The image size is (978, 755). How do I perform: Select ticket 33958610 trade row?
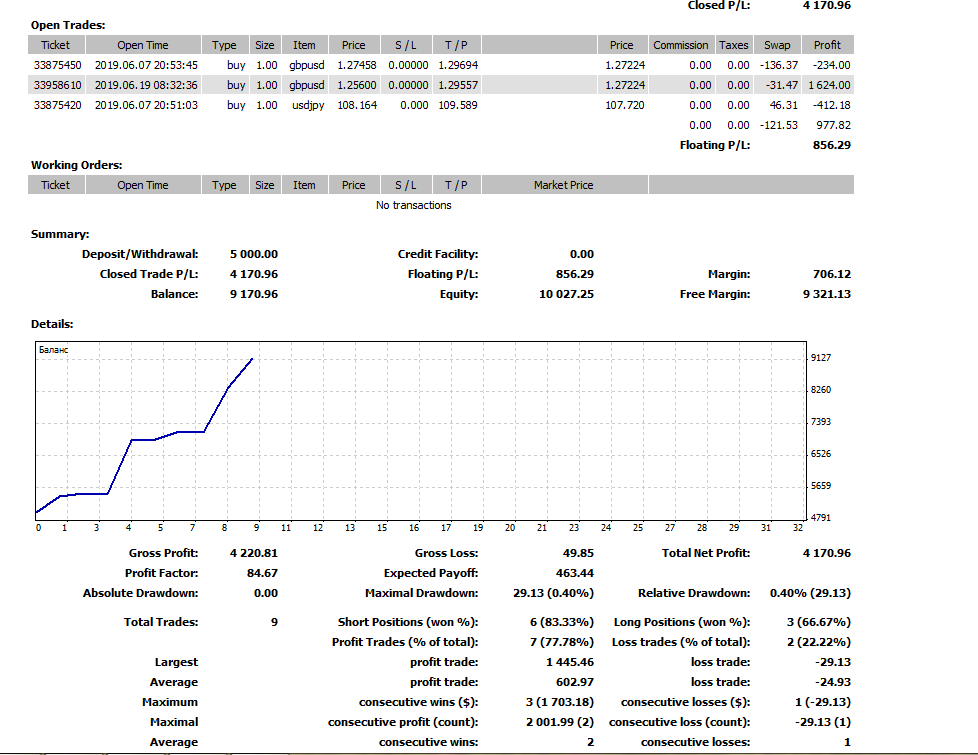(56, 85)
